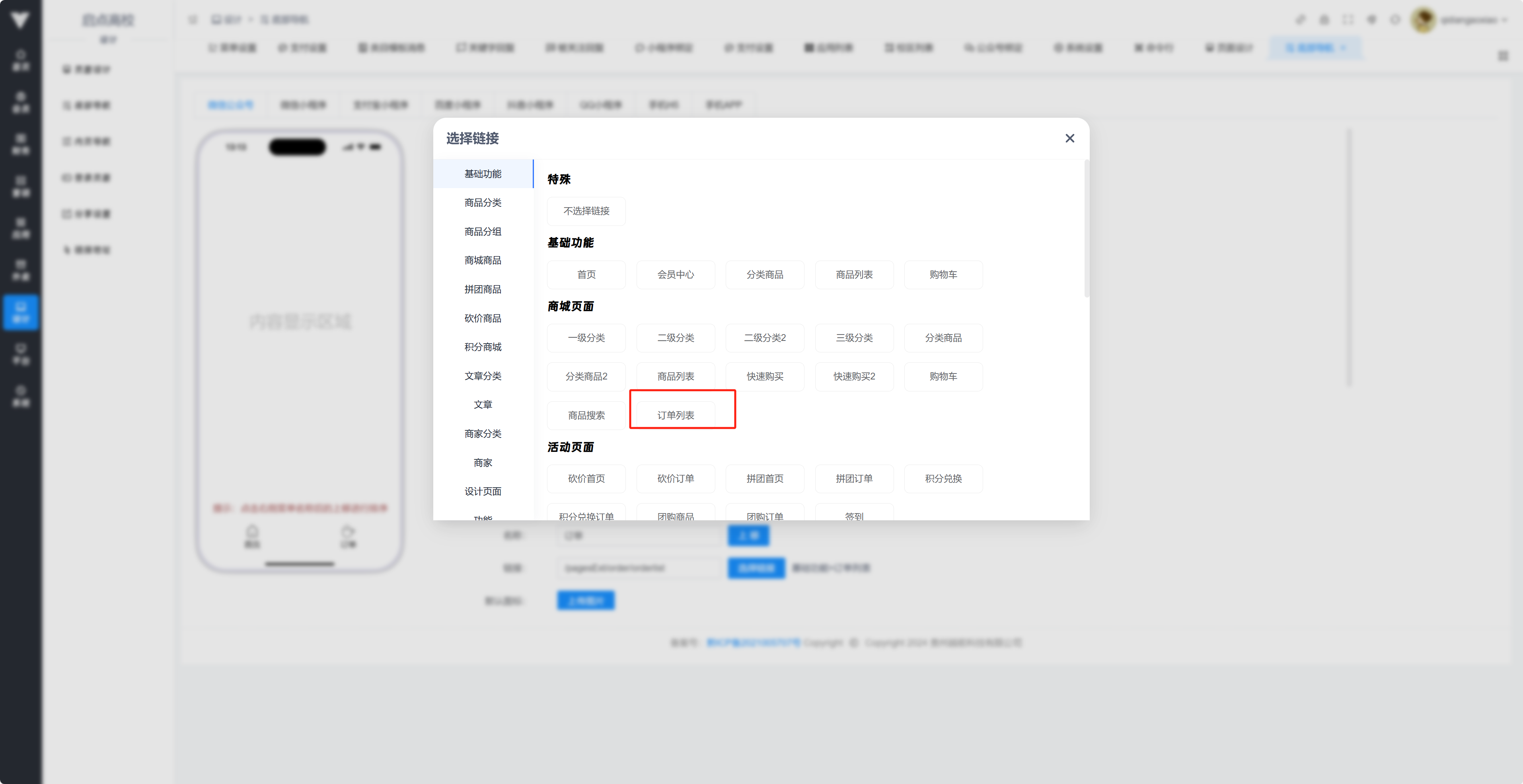The height and width of the screenshot is (784, 1523).
Task: Open 商品分类 category in dialog sidebar
Action: pos(483,203)
